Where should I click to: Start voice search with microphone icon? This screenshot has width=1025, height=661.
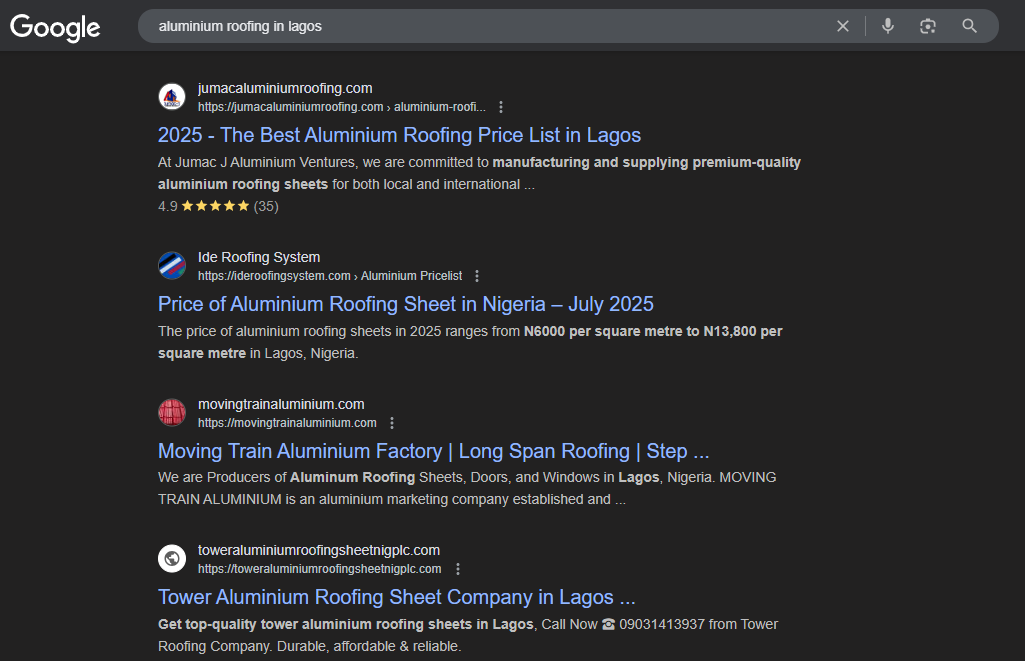[887, 26]
